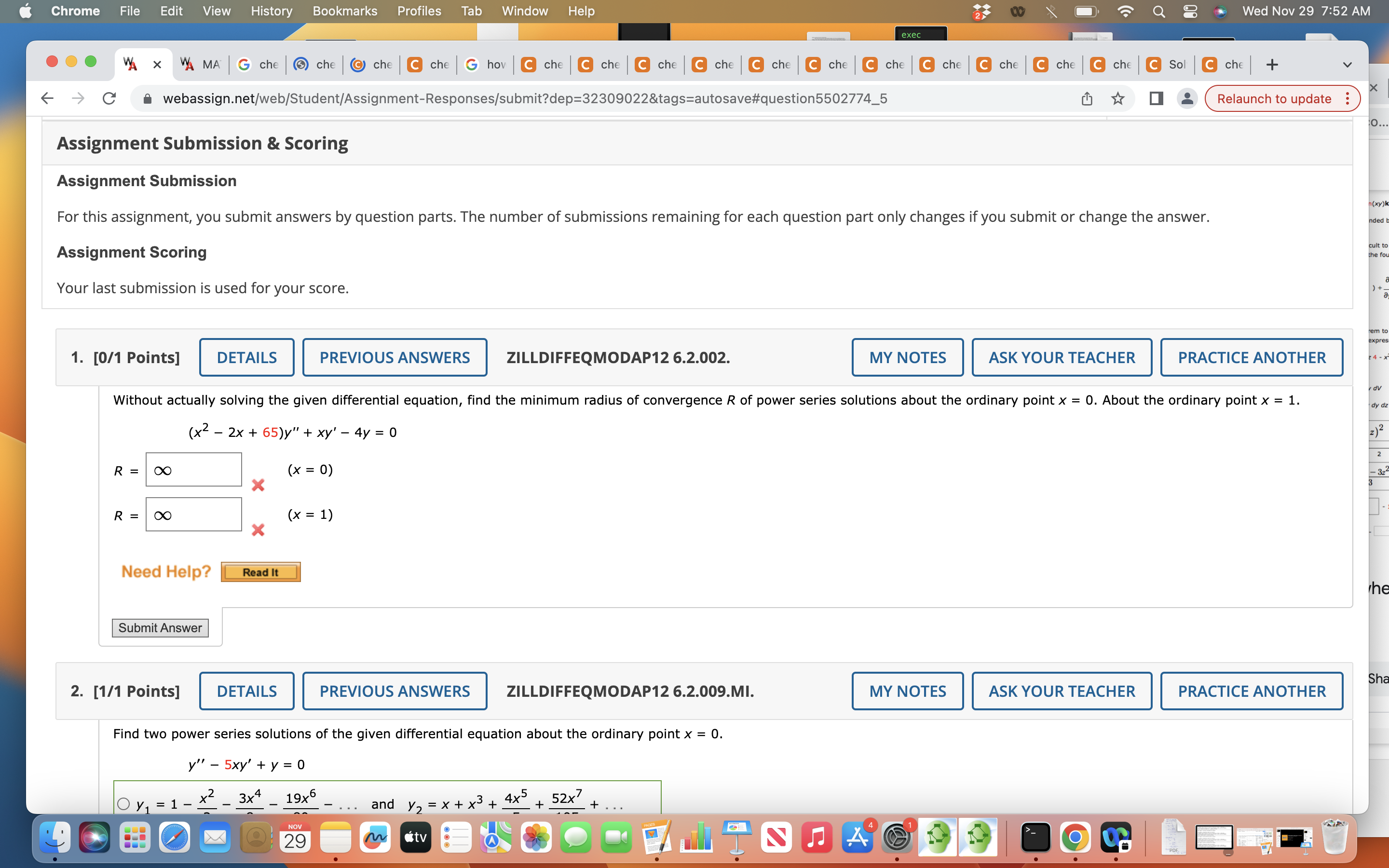The width and height of the screenshot is (1389, 868).
Task: Open Spotlight search from the menu bar
Action: [1159, 11]
